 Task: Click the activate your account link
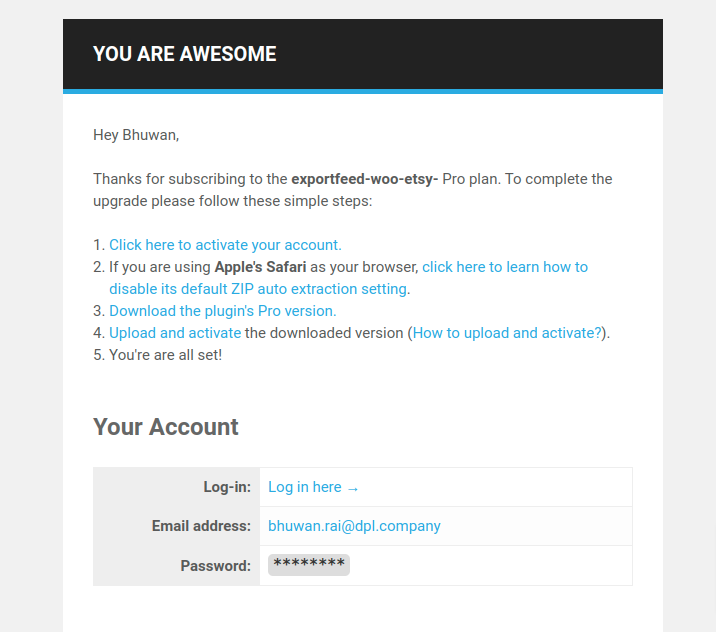(x=225, y=245)
